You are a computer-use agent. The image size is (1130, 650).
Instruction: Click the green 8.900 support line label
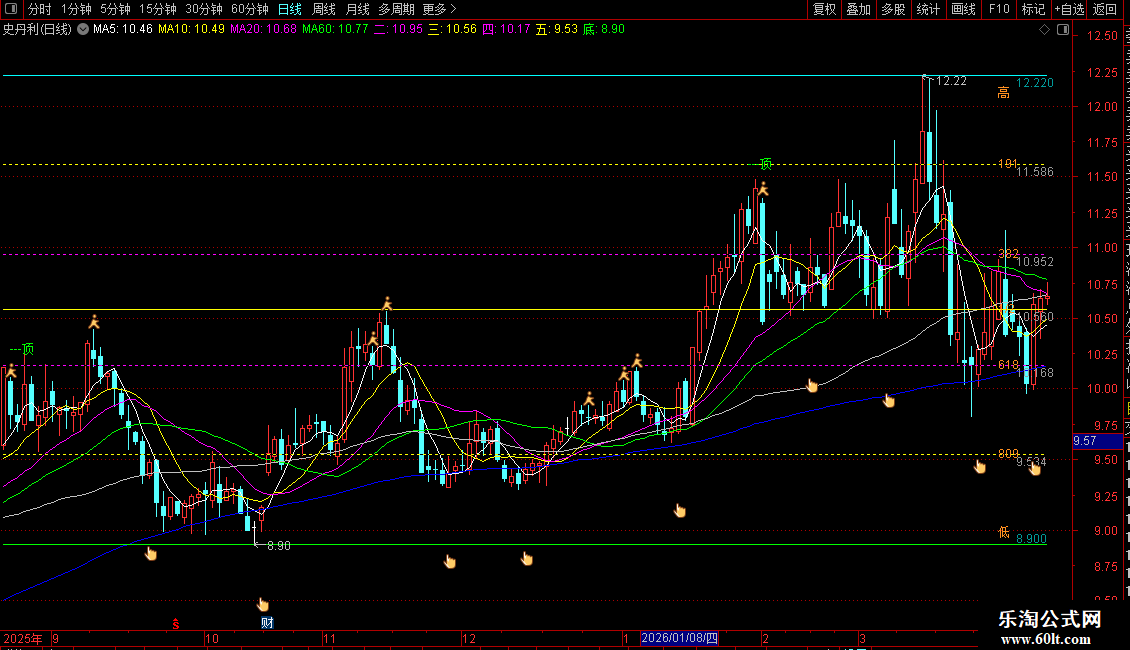1030,539
